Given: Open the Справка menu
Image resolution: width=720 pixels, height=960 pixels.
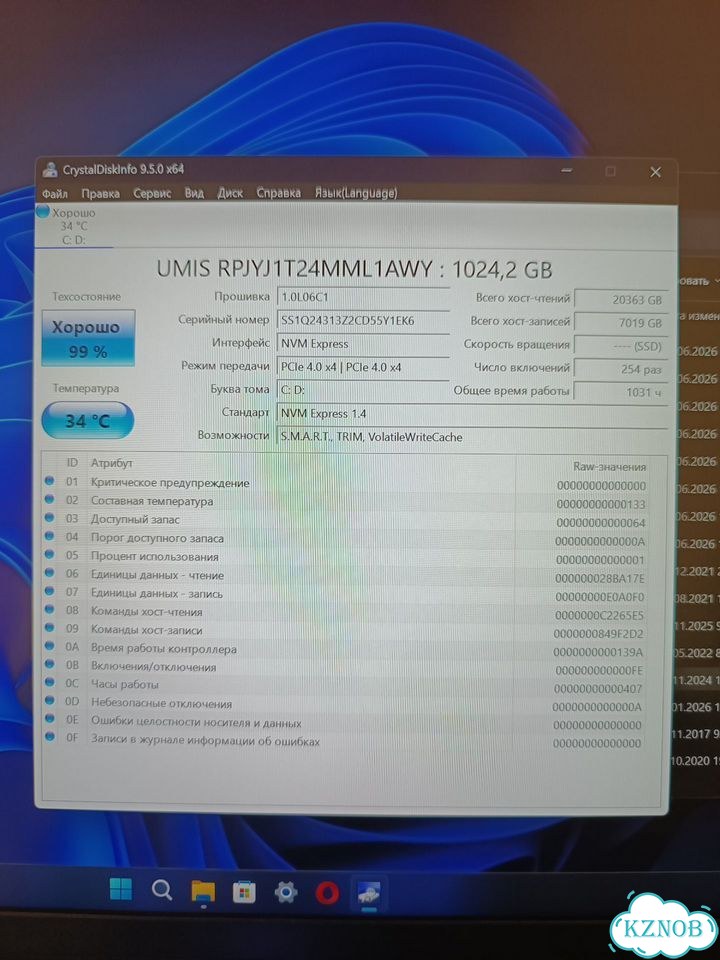Looking at the screenshot, I should (279, 193).
